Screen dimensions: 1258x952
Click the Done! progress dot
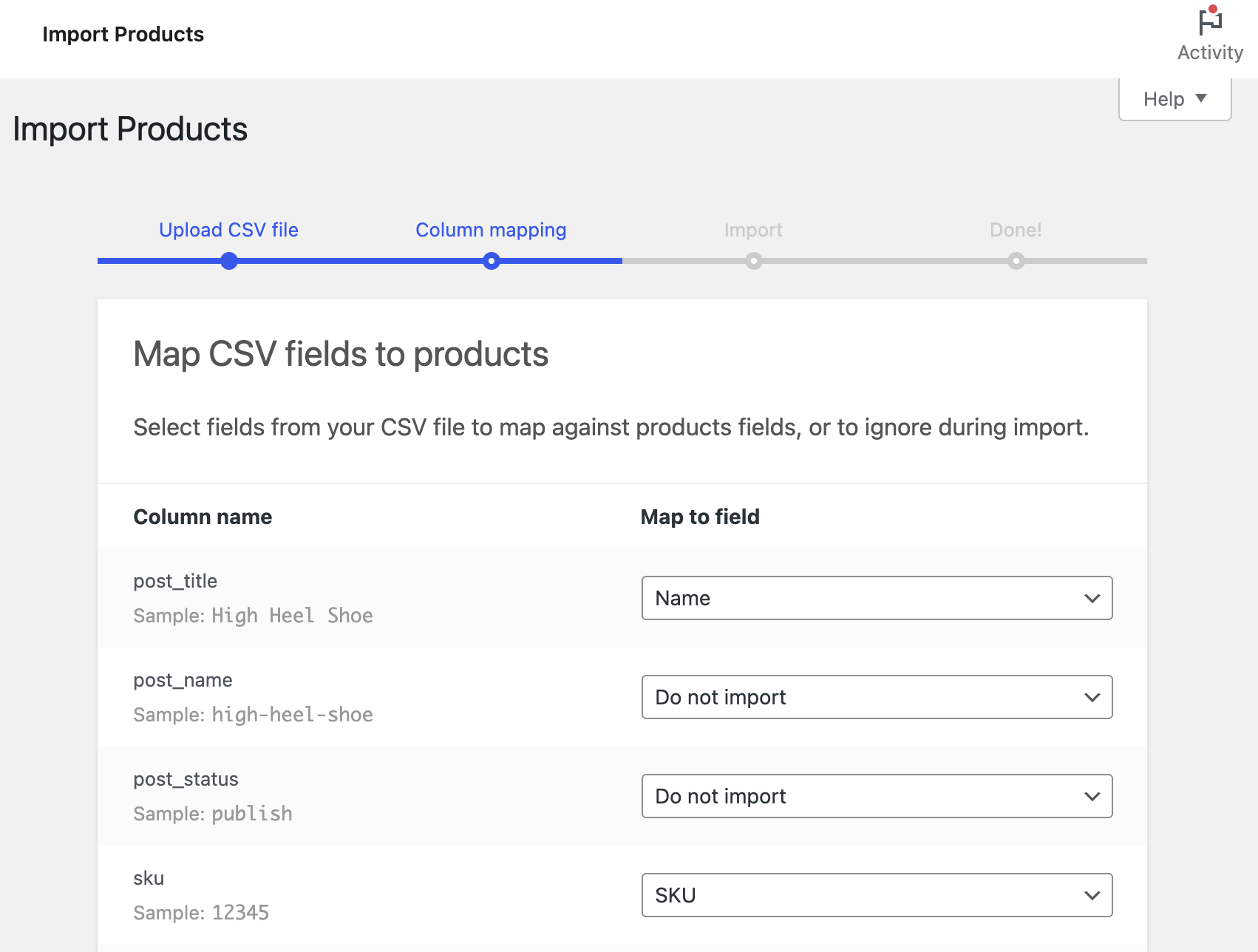click(1016, 261)
